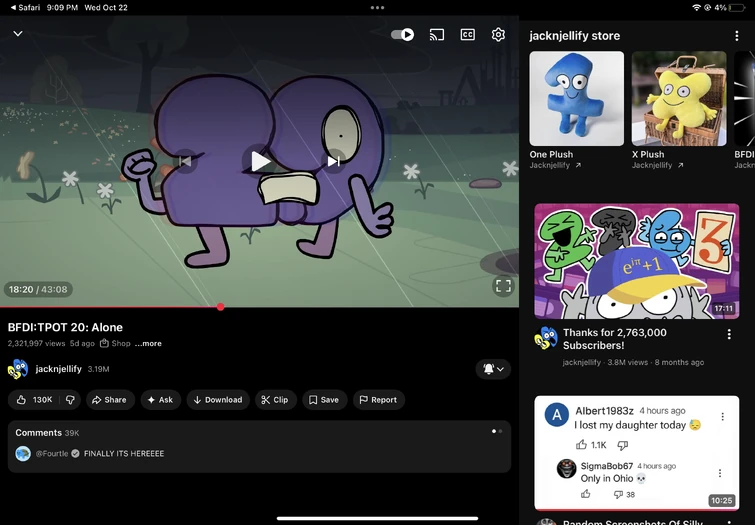Click the 17:11 duration badge
Screen dimensions: 755x525
point(724,308)
